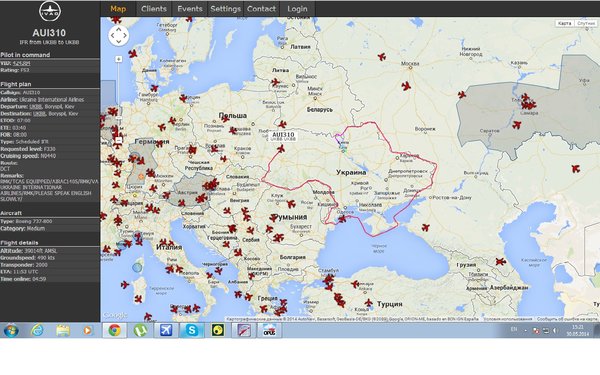This screenshot has height=375, width=600.
Task: Click the taskbar clock
Action: pyautogui.click(x=577, y=330)
